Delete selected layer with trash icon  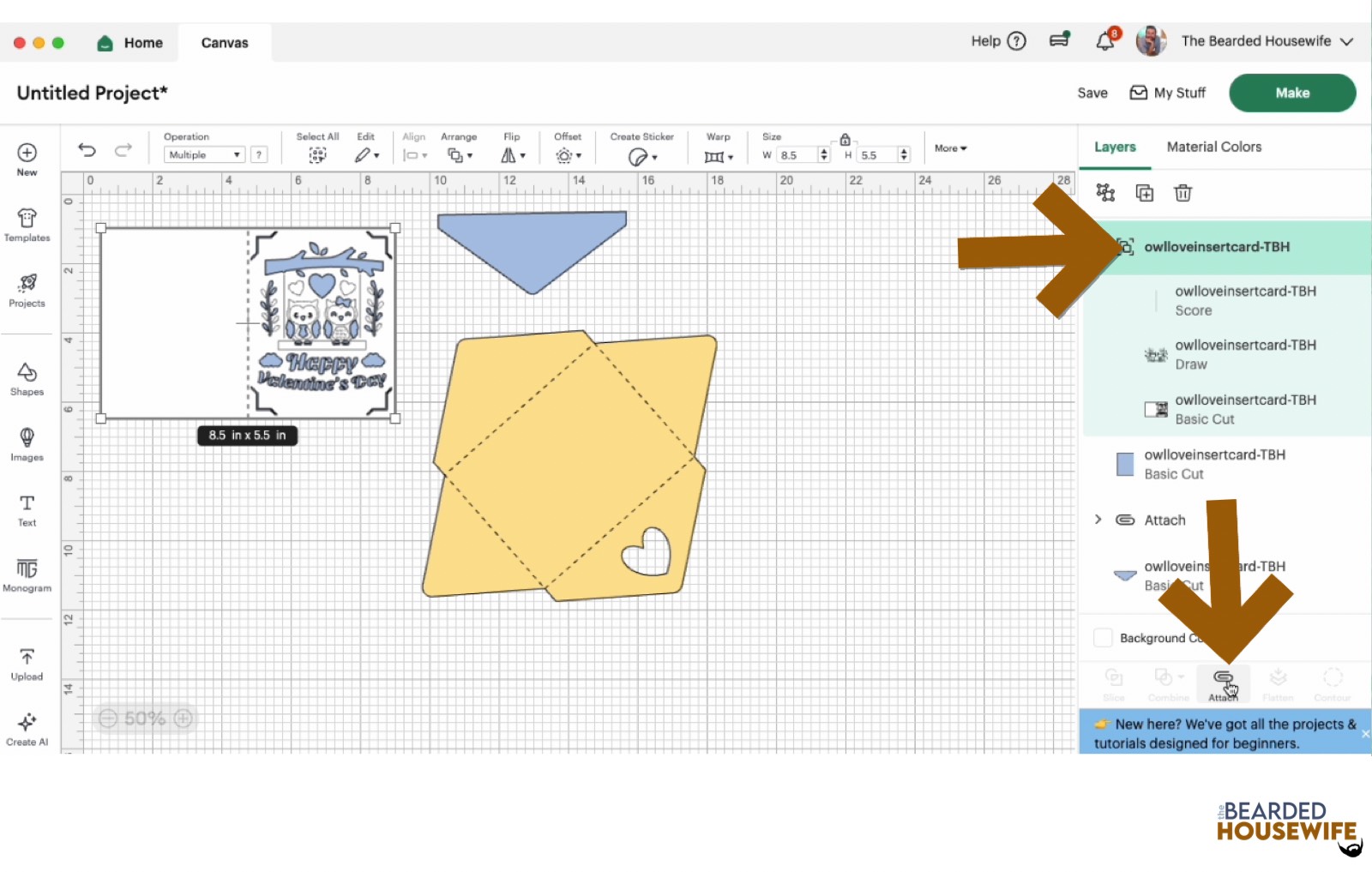pyautogui.click(x=1182, y=193)
